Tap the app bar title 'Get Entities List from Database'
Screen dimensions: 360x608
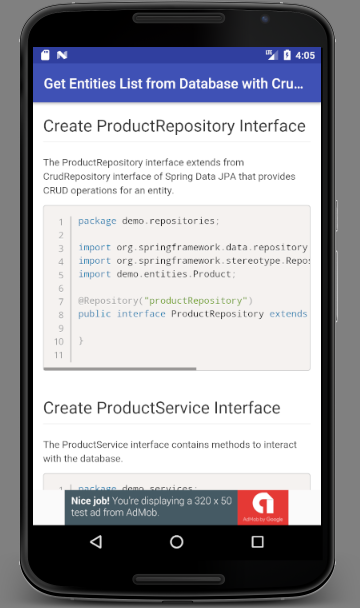pyautogui.click(x=173, y=84)
